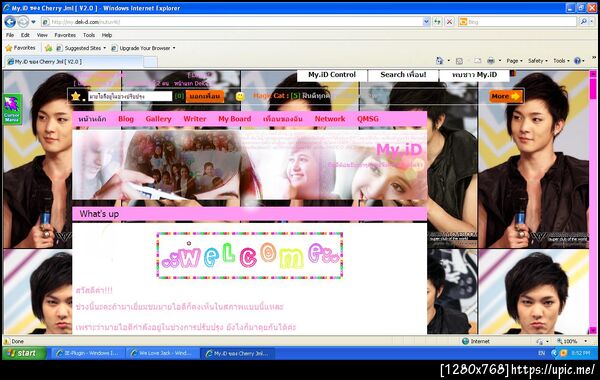Click the Read Mail icon in command bar
Viewport: 600px width, 380px height.
(477, 61)
